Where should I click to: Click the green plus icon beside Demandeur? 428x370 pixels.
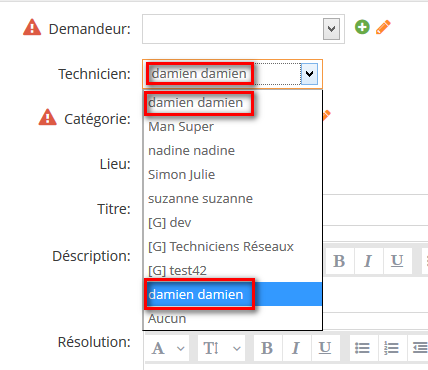pos(362,27)
